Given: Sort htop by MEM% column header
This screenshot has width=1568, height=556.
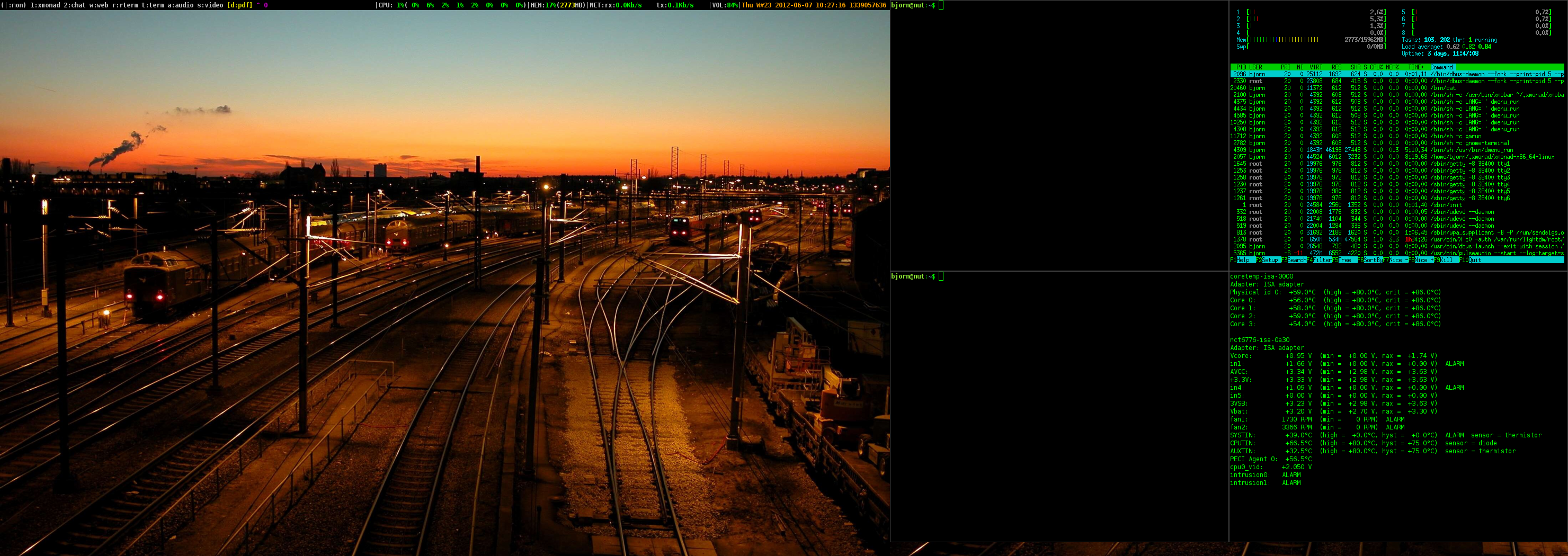Looking at the screenshot, I should tap(1392, 67).
